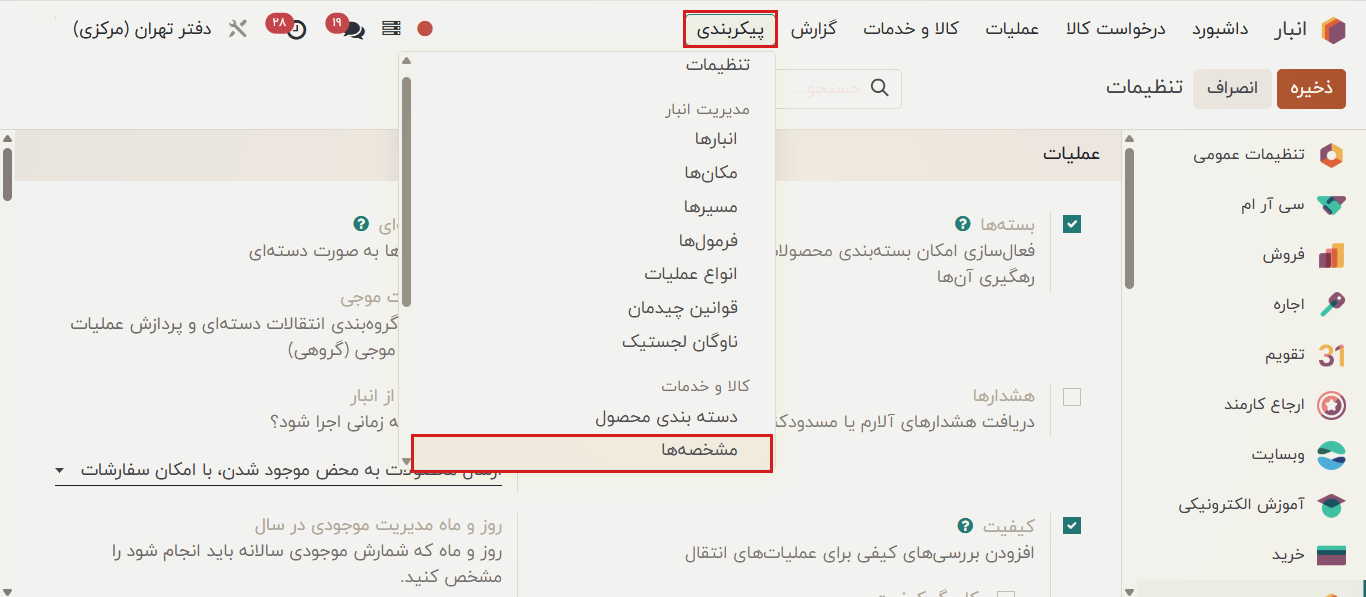Click the search magnifier icon
1366x597 pixels.
[880, 88]
